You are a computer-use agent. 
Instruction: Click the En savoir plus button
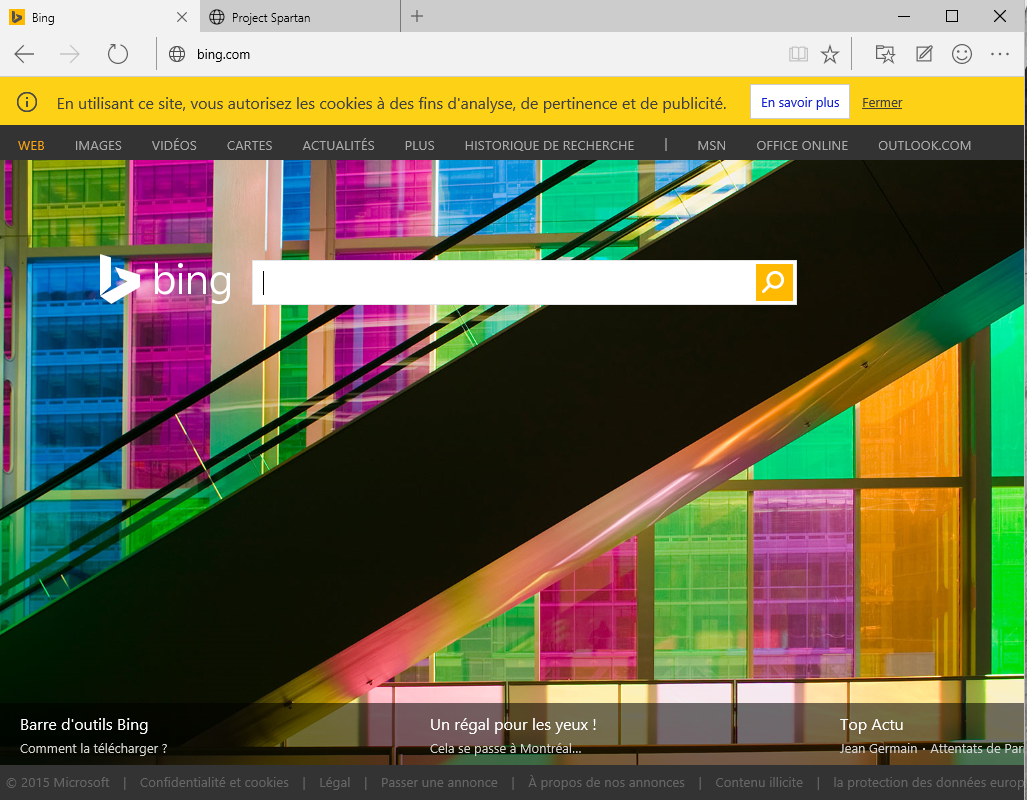pyautogui.click(x=800, y=102)
